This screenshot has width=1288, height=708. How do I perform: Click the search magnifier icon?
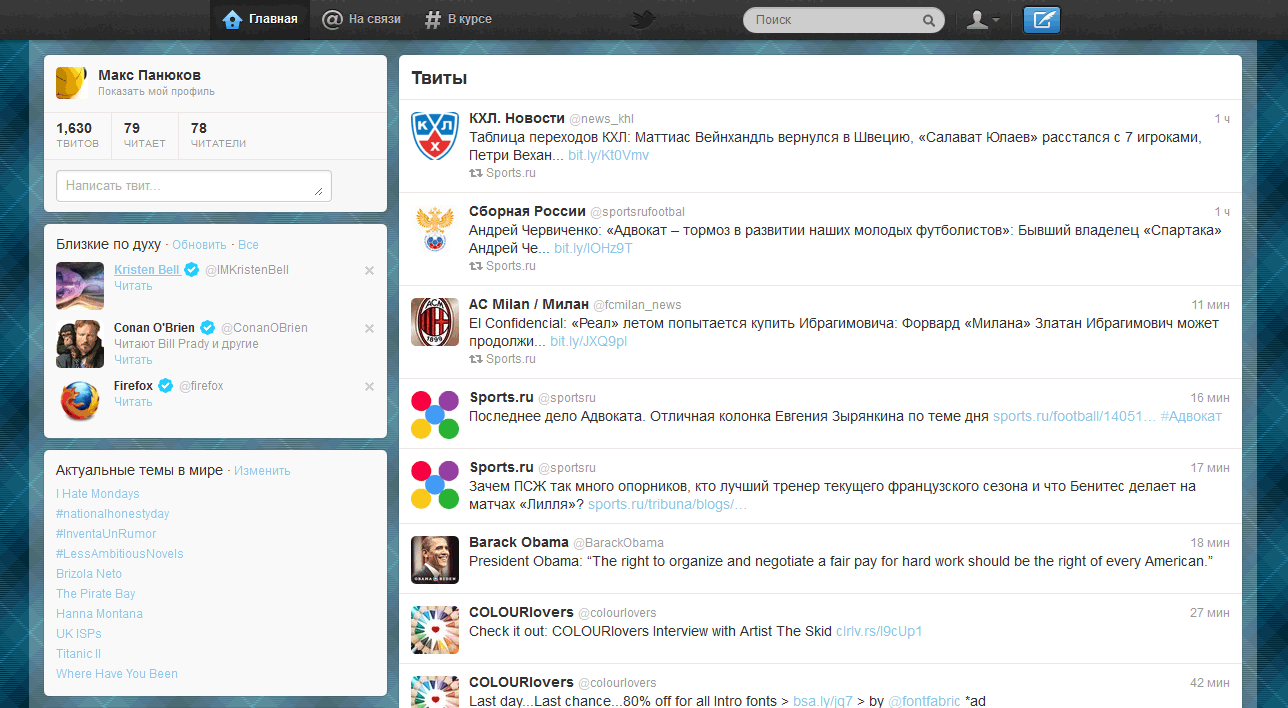pyautogui.click(x=929, y=20)
